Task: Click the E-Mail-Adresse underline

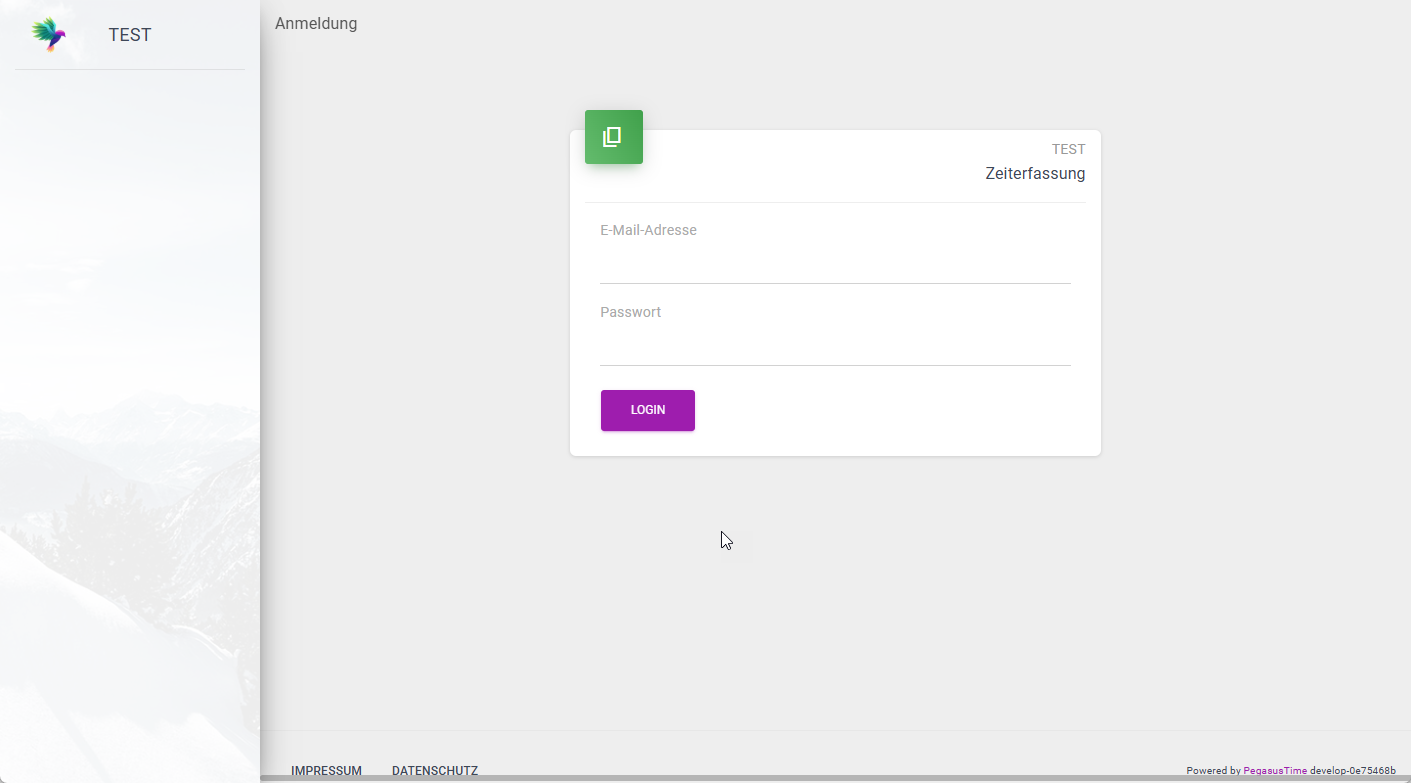Action: (x=835, y=284)
